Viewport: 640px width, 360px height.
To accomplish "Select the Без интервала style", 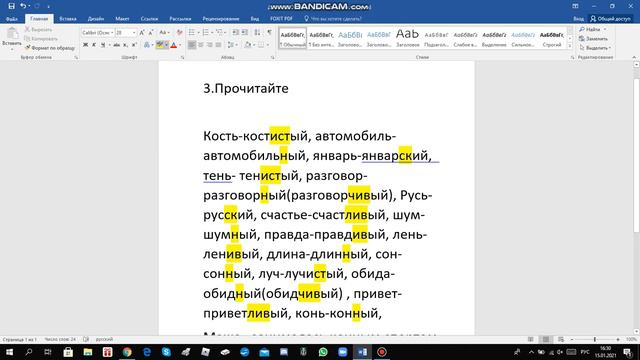I will (x=321, y=38).
